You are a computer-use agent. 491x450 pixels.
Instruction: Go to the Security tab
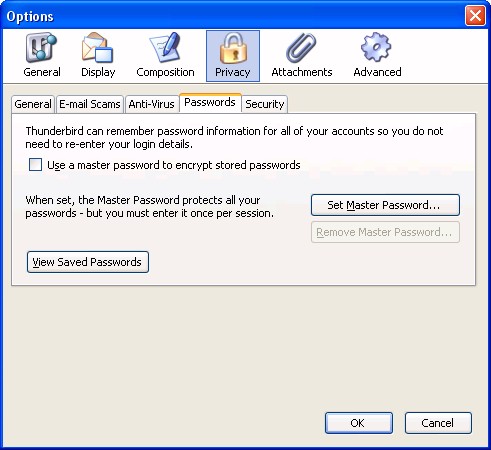[265, 104]
